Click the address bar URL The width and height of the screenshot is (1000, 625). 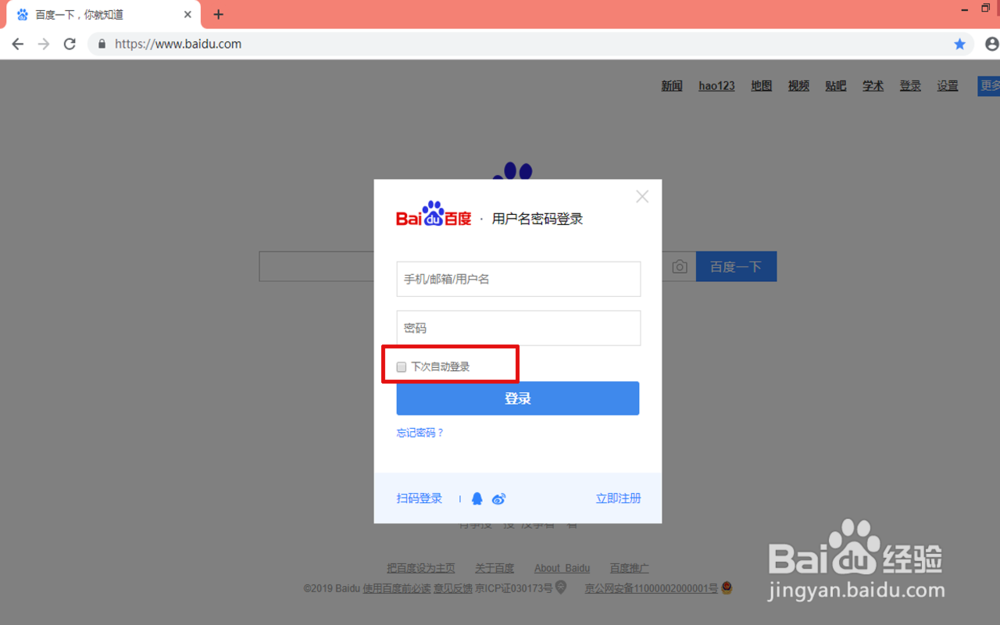[178, 44]
